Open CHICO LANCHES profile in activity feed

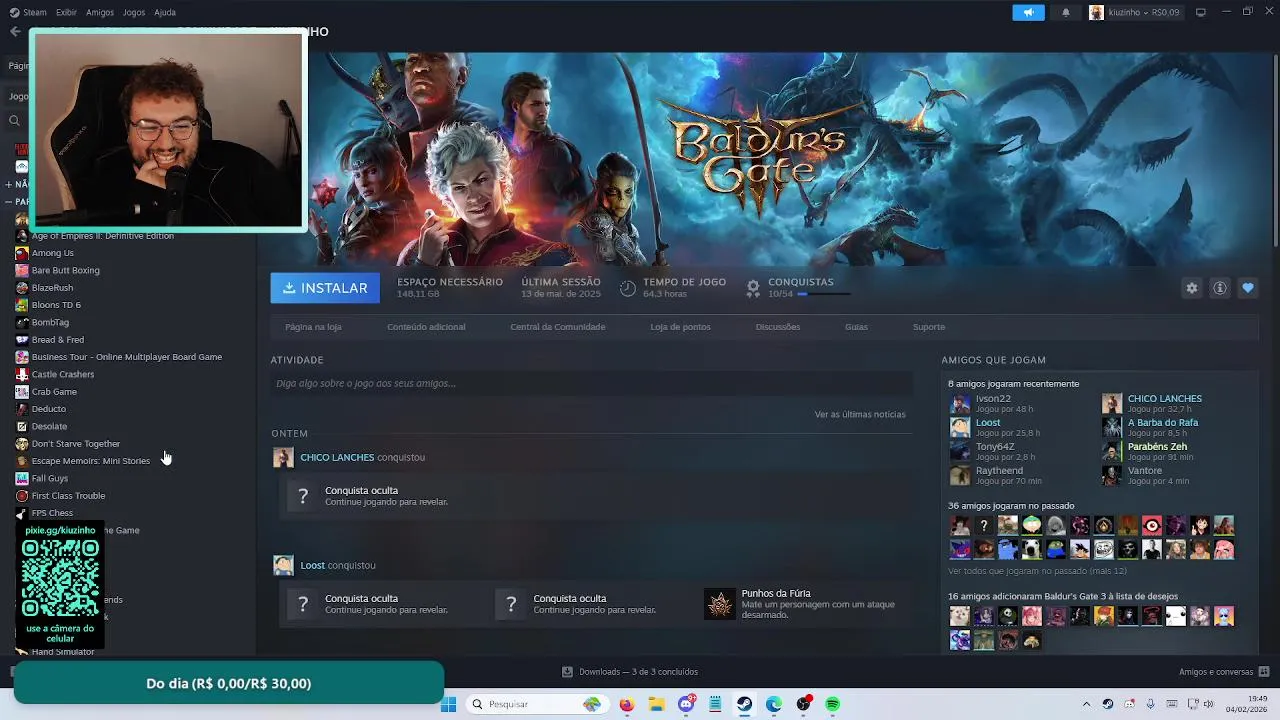pos(337,457)
